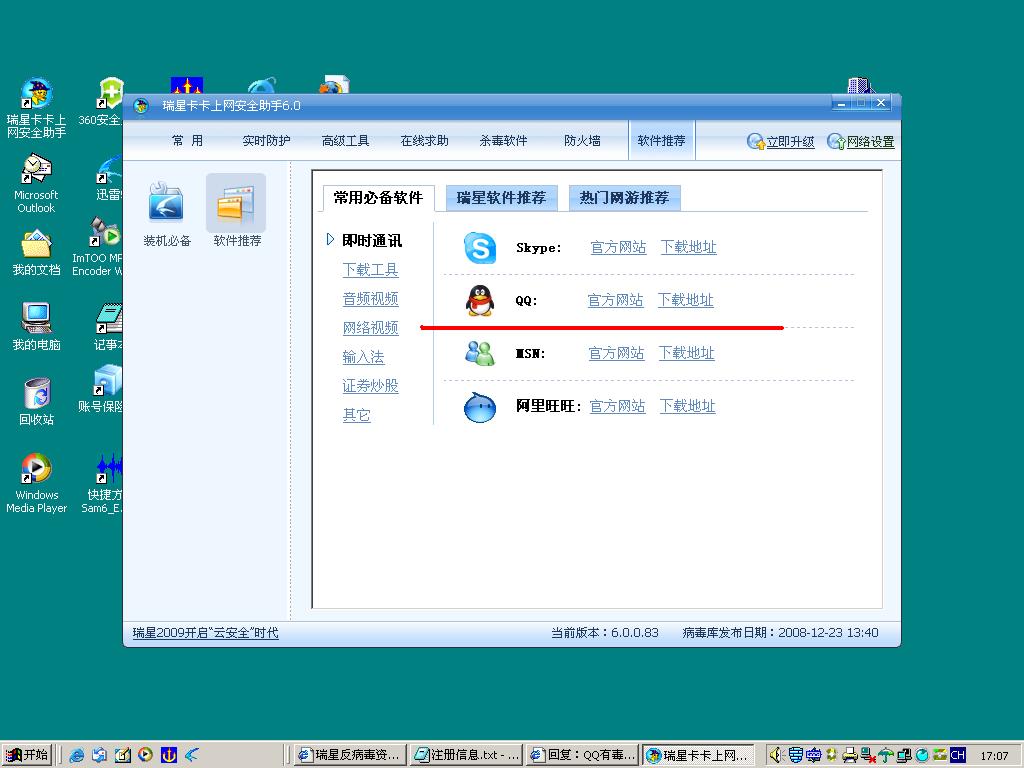Screen dimensions: 1024x768
Task: Open 我的文档 desktop folder
Action: [x=37, y=253]
